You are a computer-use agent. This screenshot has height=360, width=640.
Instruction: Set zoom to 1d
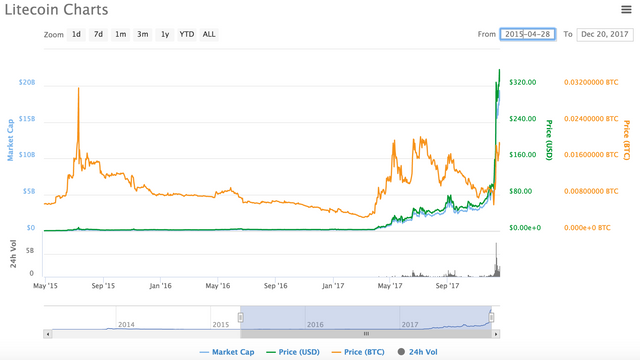[76, 34]
